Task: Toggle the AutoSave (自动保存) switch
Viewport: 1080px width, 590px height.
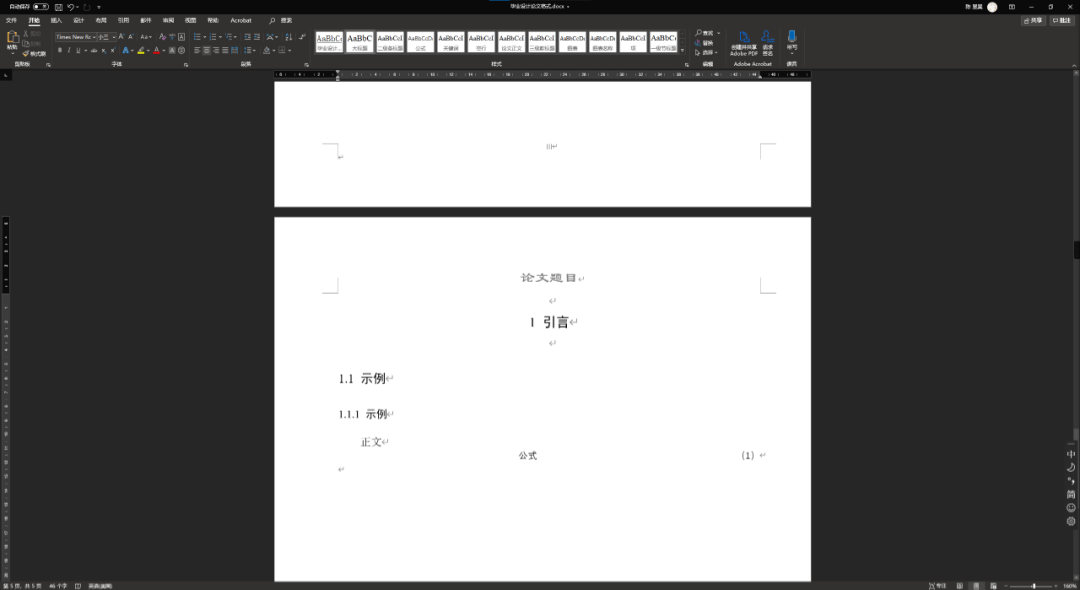Action: point(41,7)
